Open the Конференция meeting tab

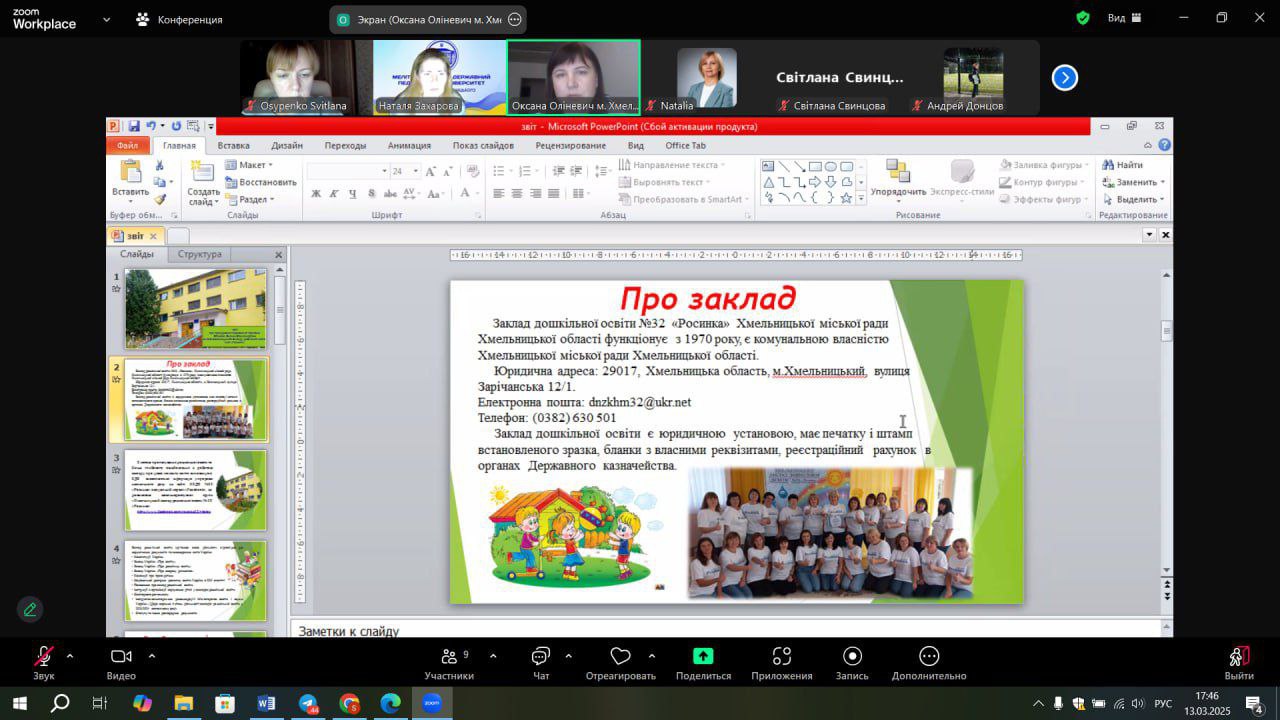tap(180, 19)
